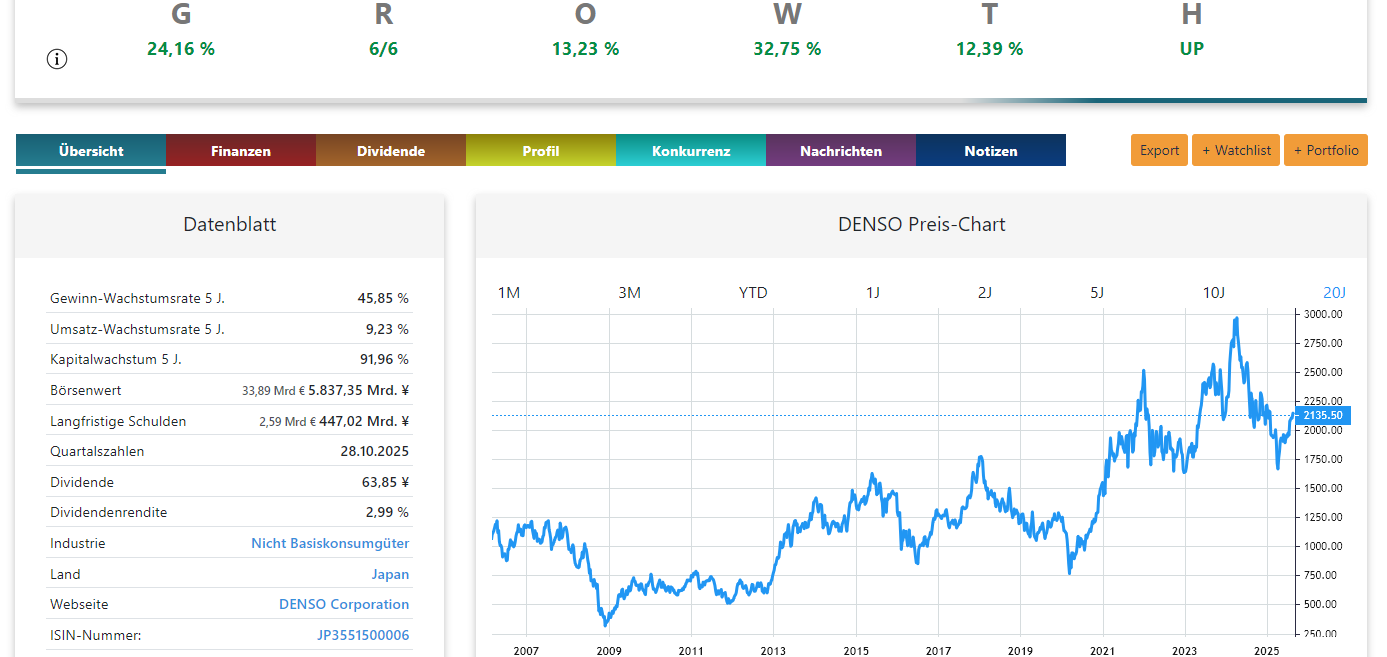
Task: Choose the 2J chart range
Action: (x=985, y=292)
